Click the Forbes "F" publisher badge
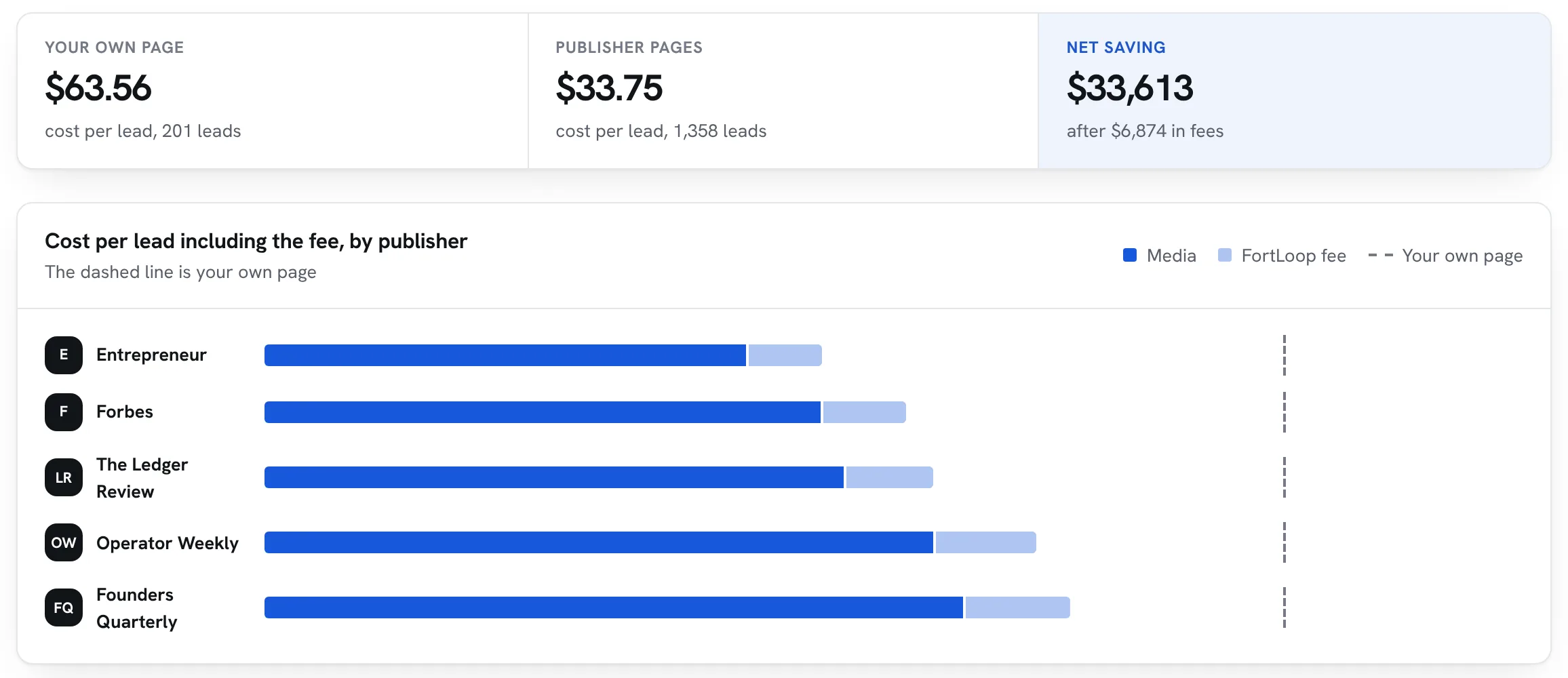The height and width of the screenshot is (678, 1568). [x=64, y=412]
